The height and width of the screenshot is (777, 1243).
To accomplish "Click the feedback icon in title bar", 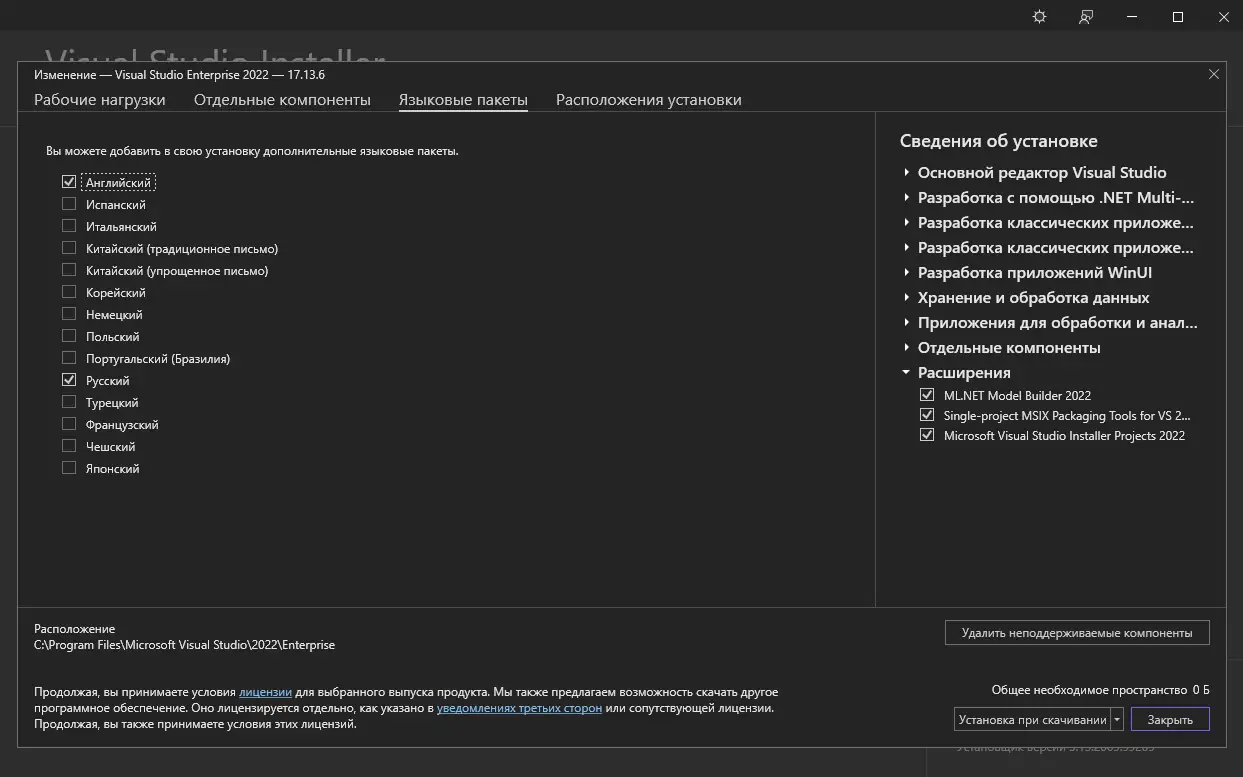I will [1086, 17].
